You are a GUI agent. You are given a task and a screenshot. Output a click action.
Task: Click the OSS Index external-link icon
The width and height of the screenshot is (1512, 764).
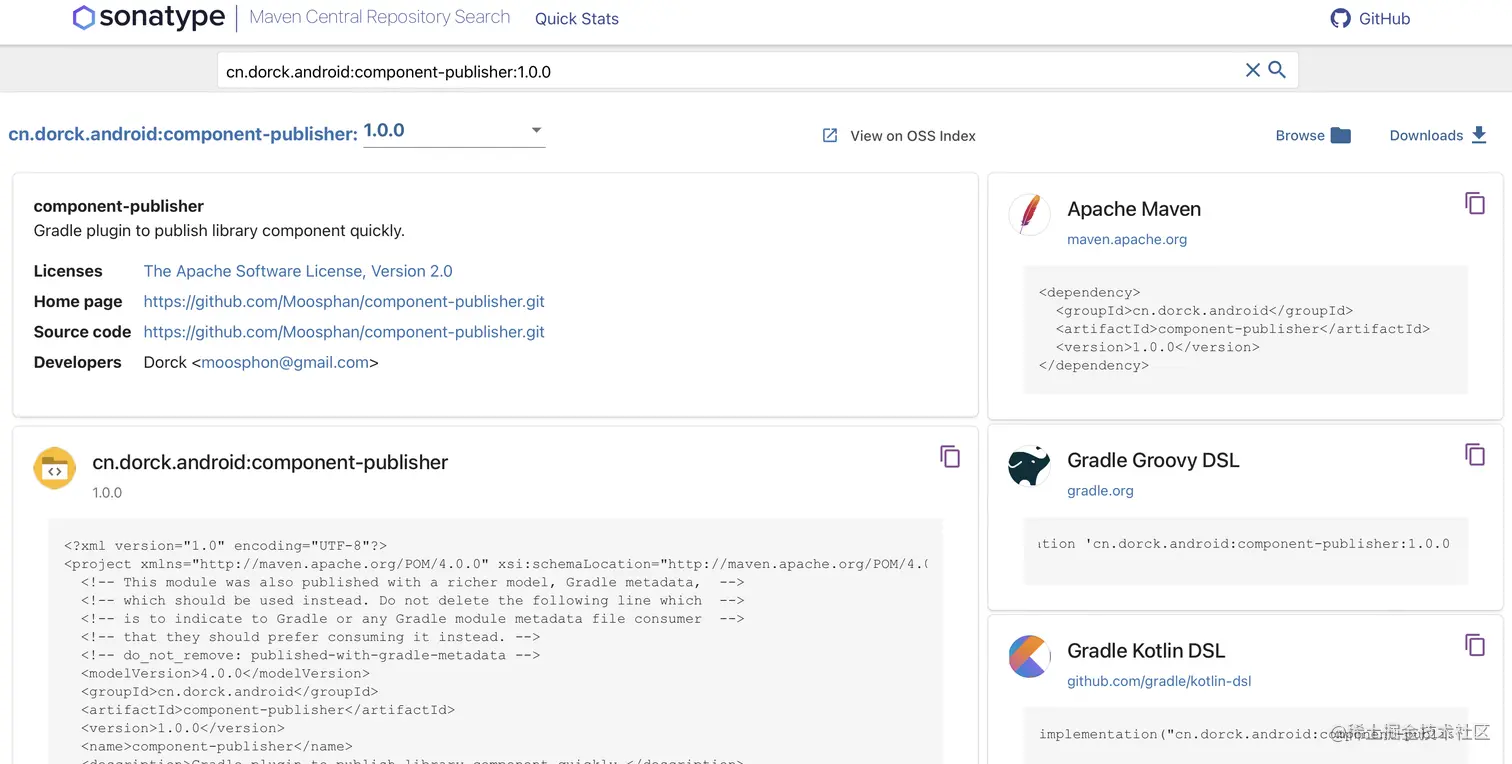tap(830, 135)
